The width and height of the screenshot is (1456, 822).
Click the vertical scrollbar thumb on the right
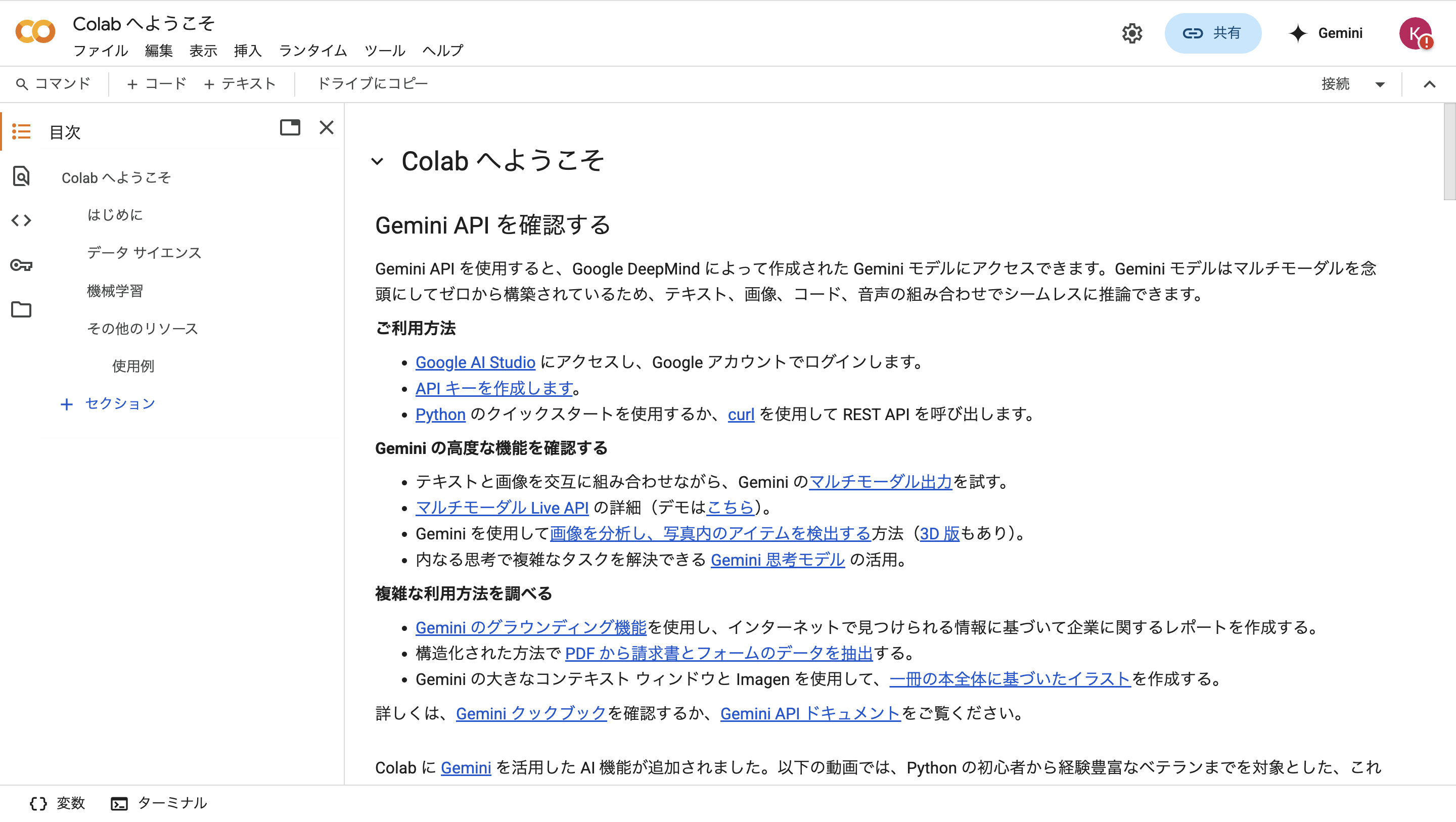click(x=1449, y=152)
